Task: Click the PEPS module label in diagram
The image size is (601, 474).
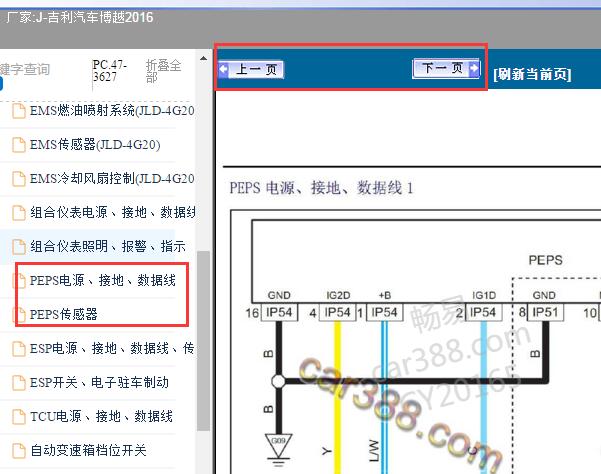Action: coord(545,260)
